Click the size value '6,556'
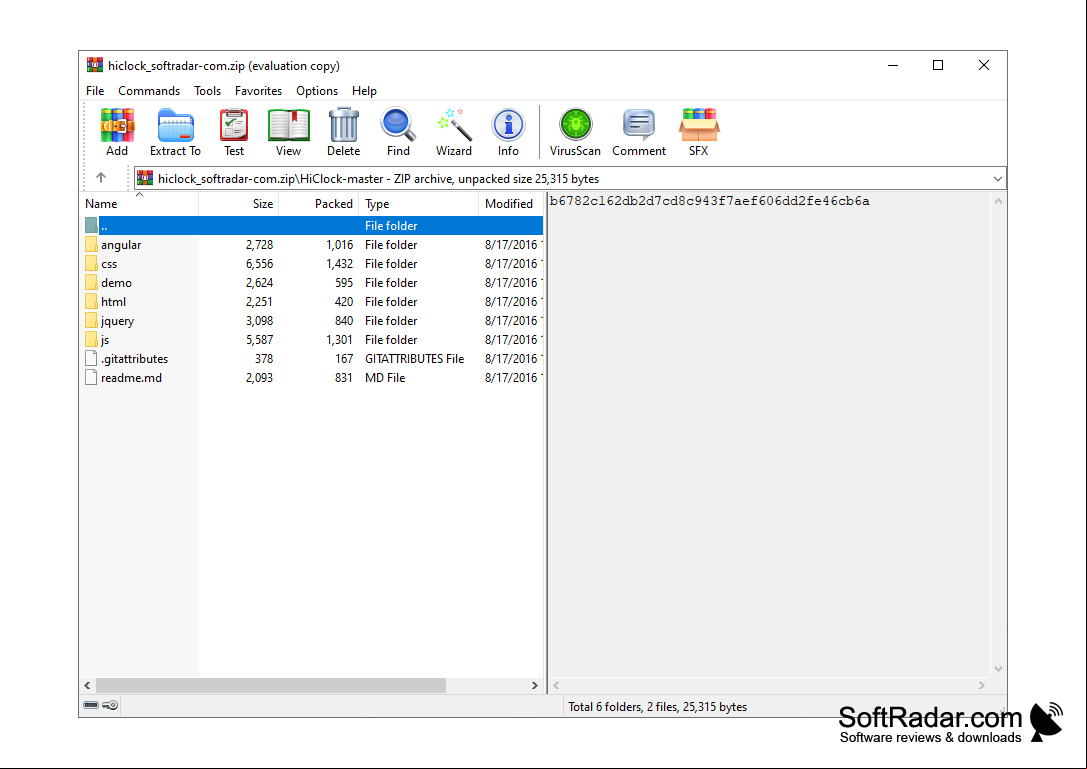This screenshot has height=769, width=1087. pyautogui.click(x=259, y=264)
